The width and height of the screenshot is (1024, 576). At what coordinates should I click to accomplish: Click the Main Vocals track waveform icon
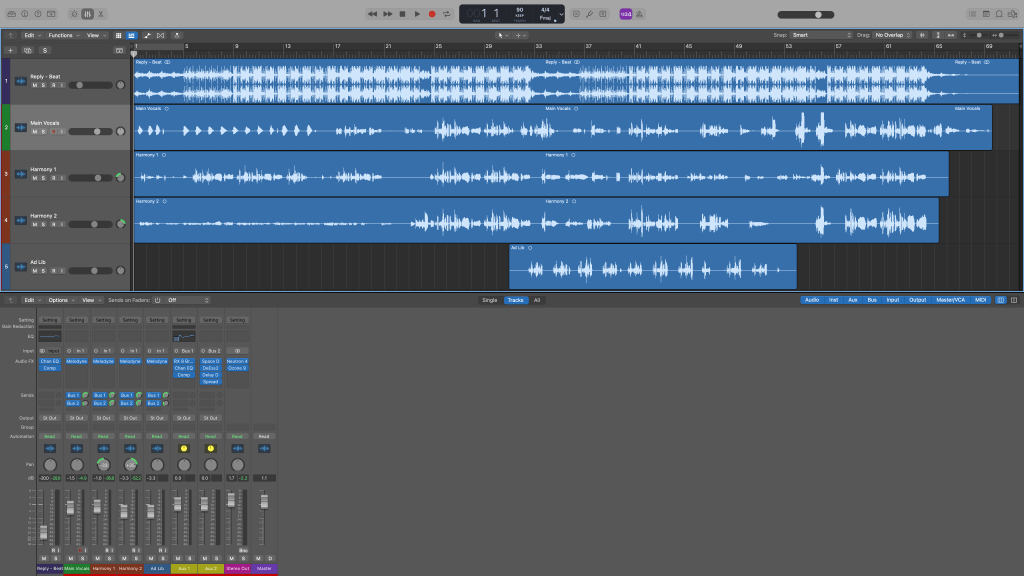point(19,128)
